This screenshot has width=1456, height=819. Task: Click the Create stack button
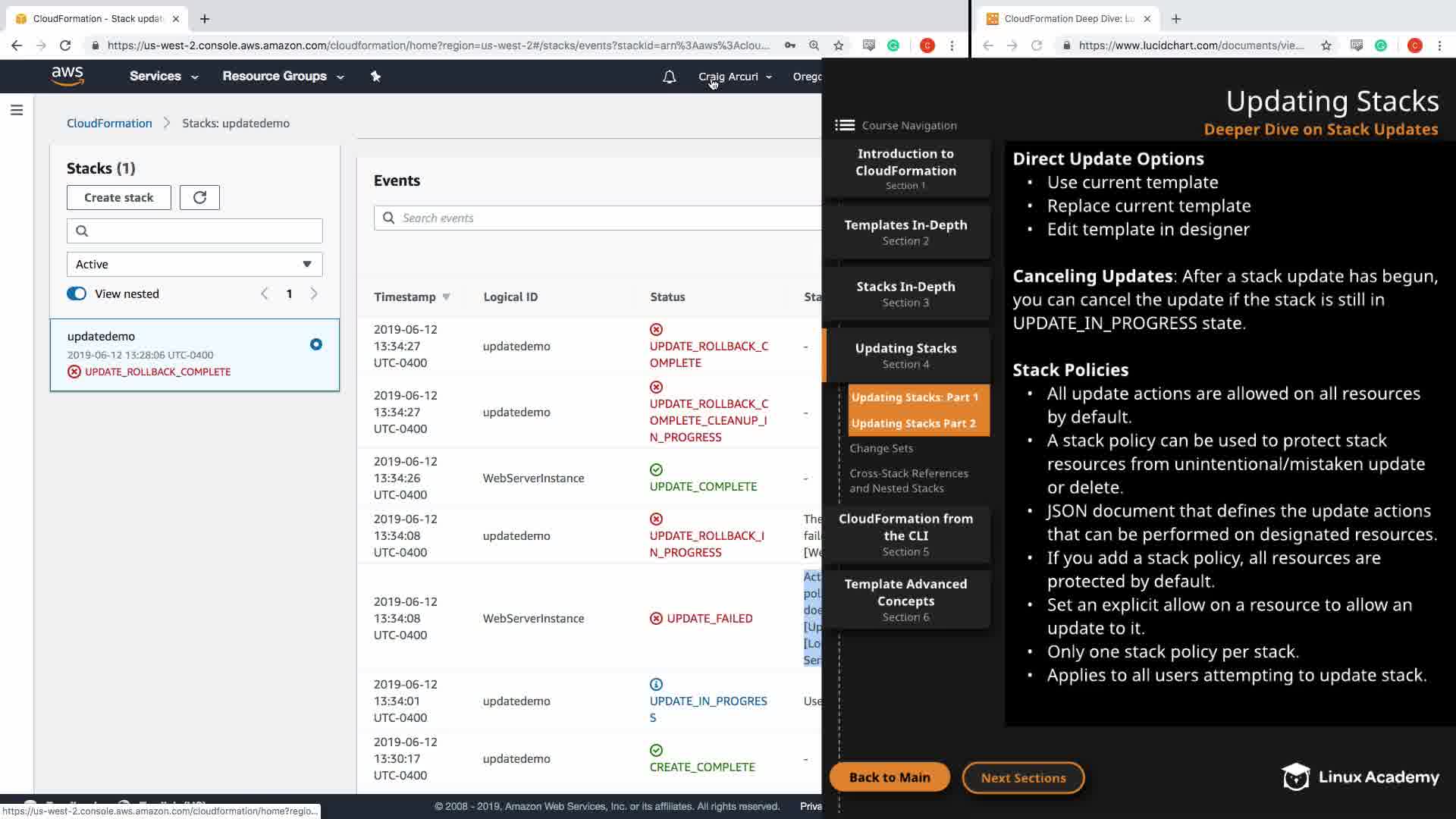coord(118,197)
